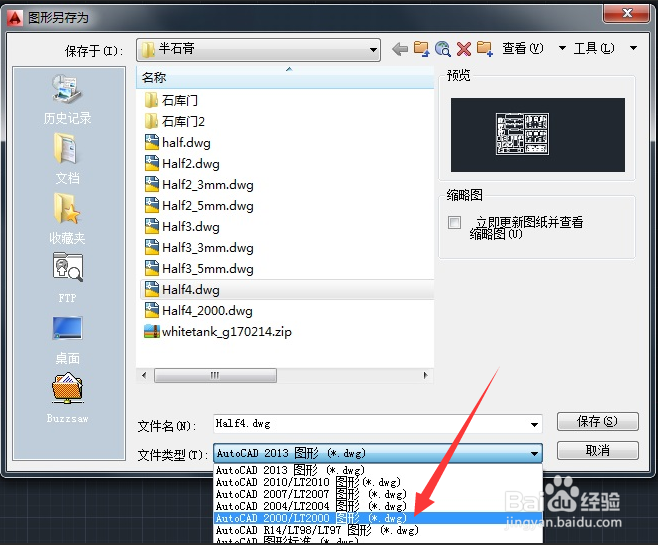The width and height of the screenshot is (658, 545).
Task: Click the scrollbar right arrow in file list
Action: (x=426, y=375)
